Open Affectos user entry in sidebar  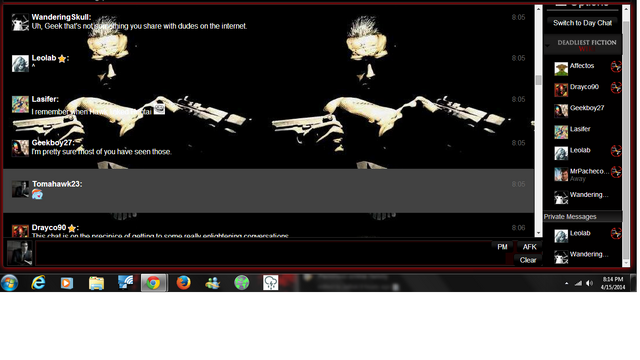click(x=582, y=66)
